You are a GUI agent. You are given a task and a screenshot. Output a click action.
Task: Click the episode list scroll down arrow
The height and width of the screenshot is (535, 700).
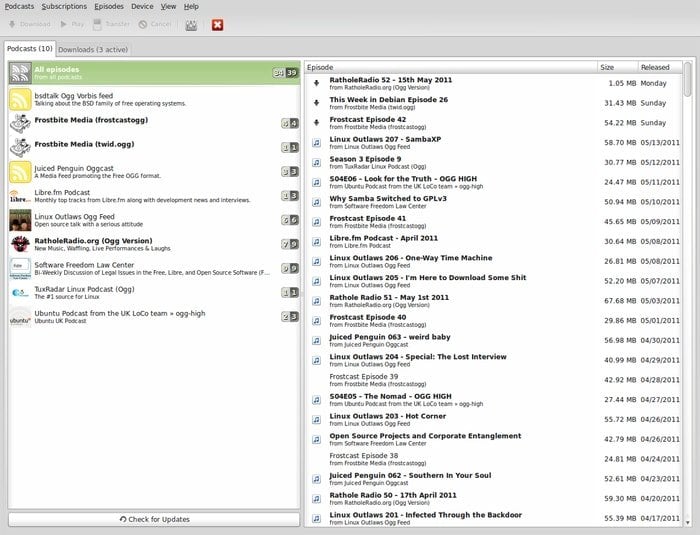point(688,522)
